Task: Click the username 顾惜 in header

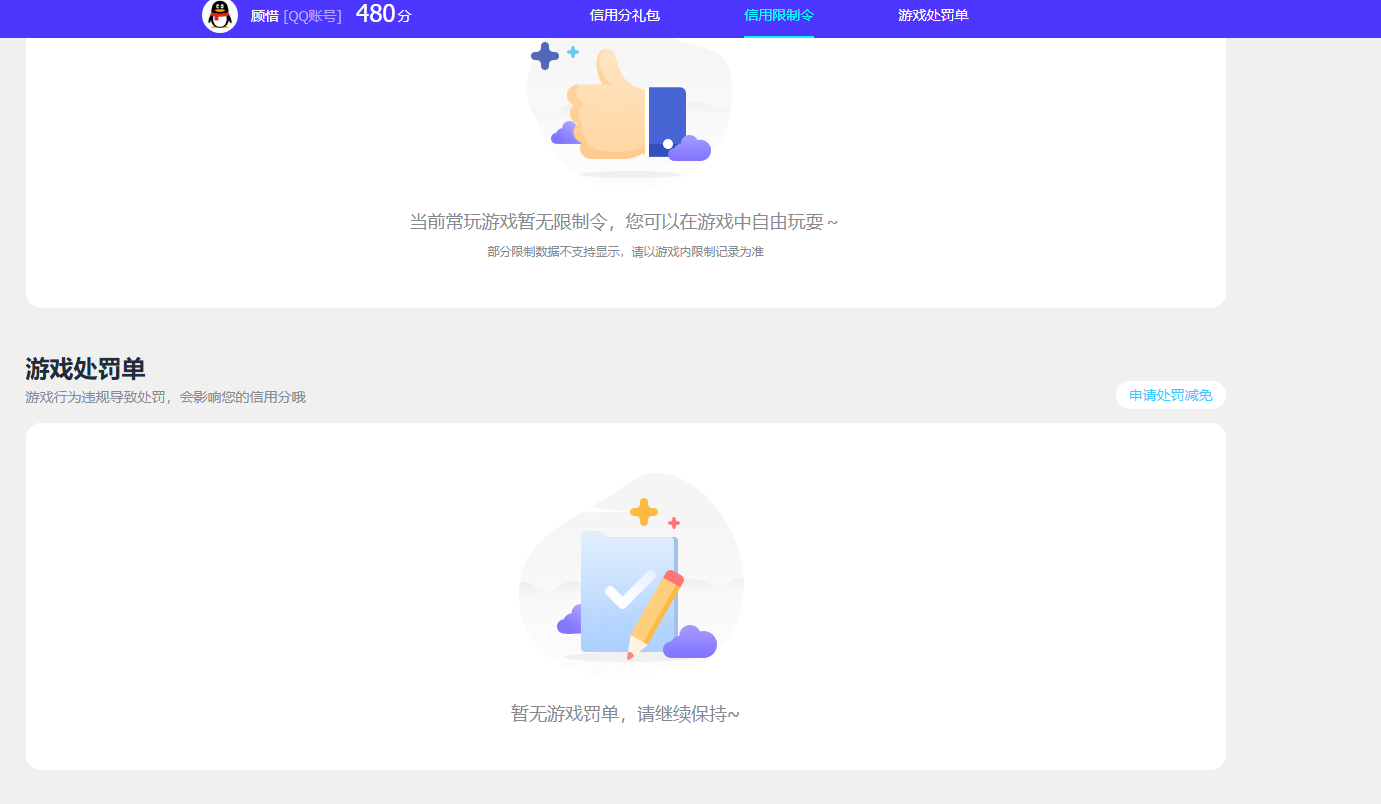Action: 265,16
